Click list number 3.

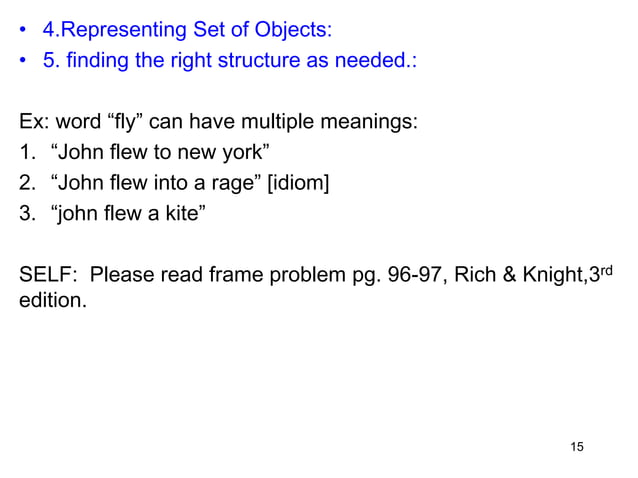[x=27, y=213]
